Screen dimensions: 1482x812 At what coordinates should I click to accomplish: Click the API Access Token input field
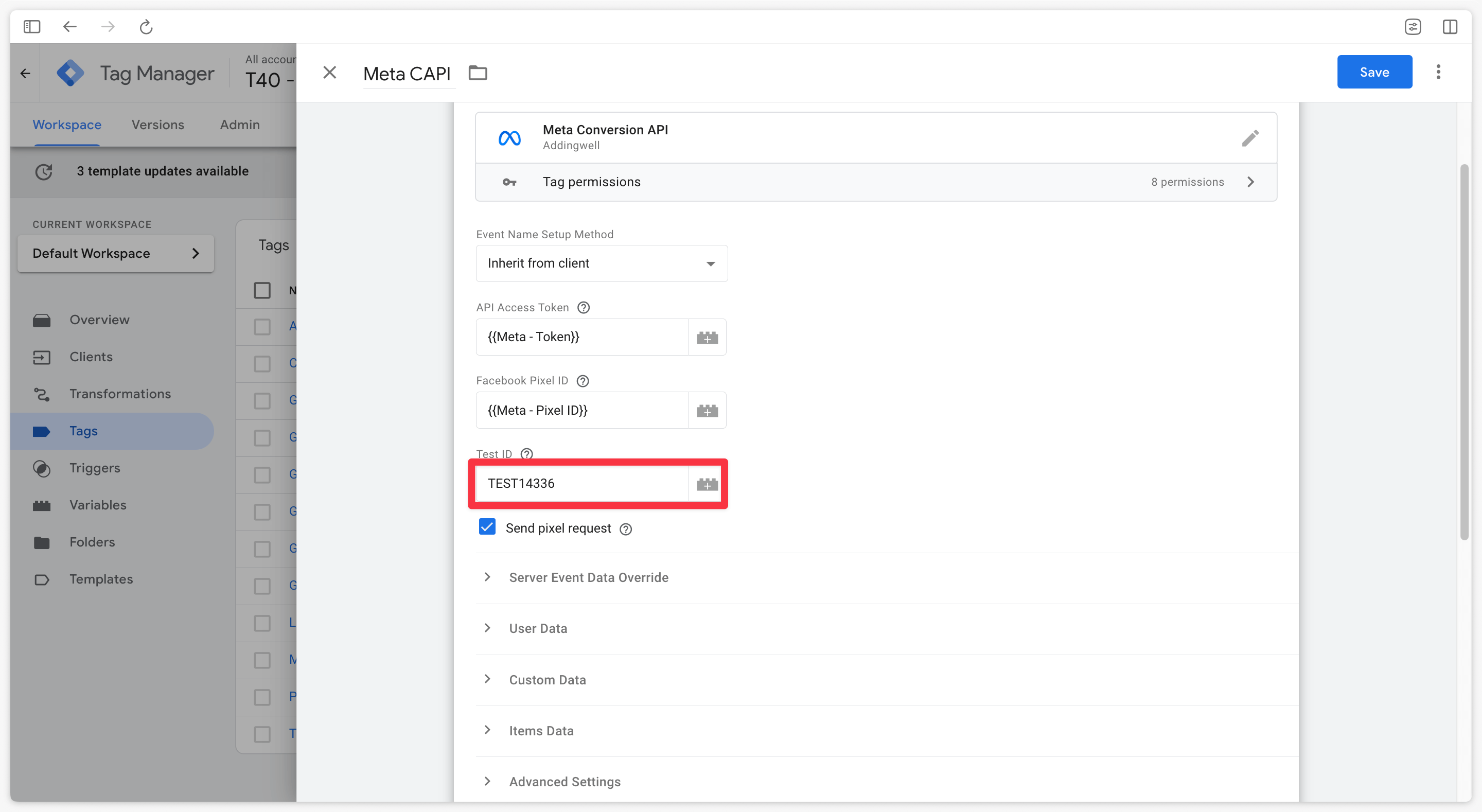(x=582, y=337)
